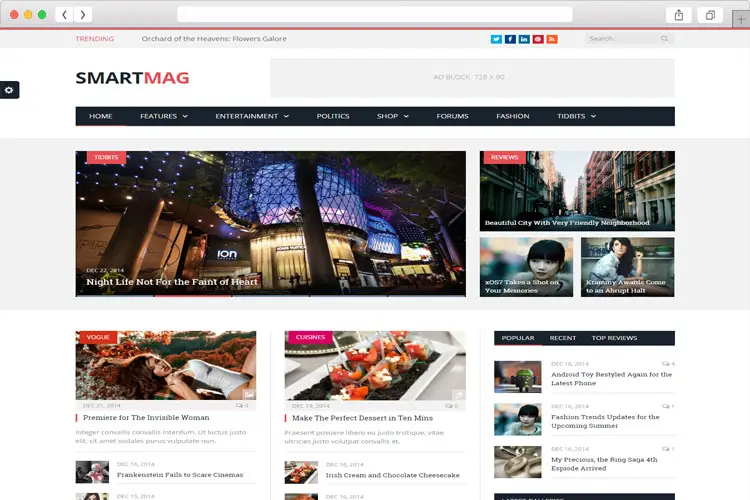Switch to the Recent tab
The width and height of the screenshot is (750, 500).
562,338
